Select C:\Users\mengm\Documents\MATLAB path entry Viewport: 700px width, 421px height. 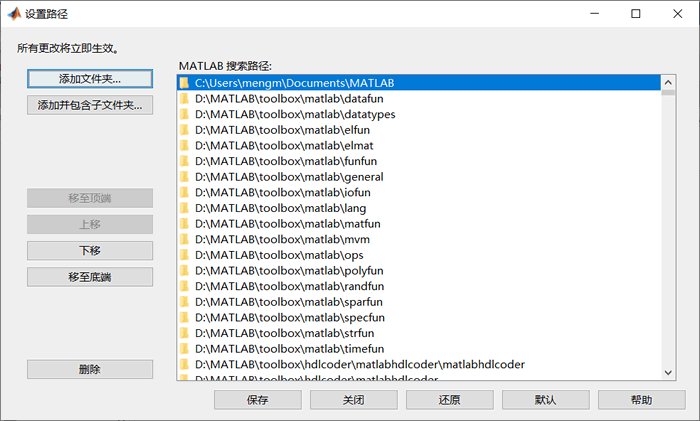pos(419,83)
